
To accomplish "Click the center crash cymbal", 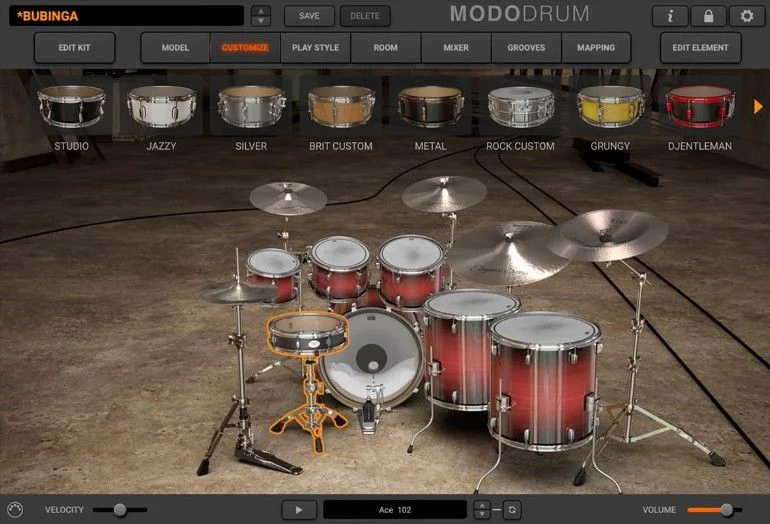I will coord(444,194).
